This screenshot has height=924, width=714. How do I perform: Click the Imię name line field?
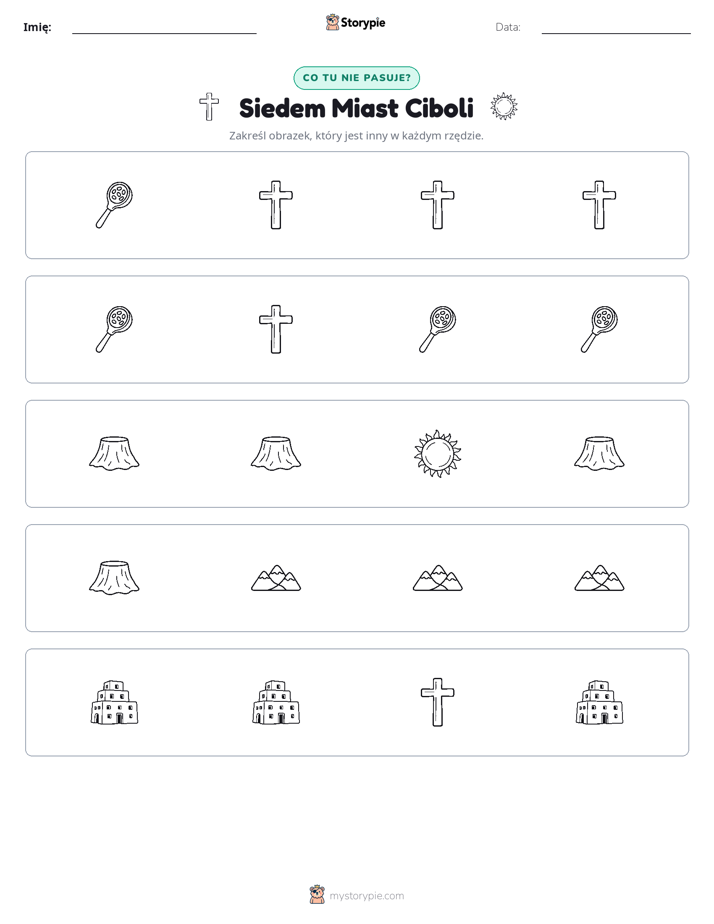[164, 27]
